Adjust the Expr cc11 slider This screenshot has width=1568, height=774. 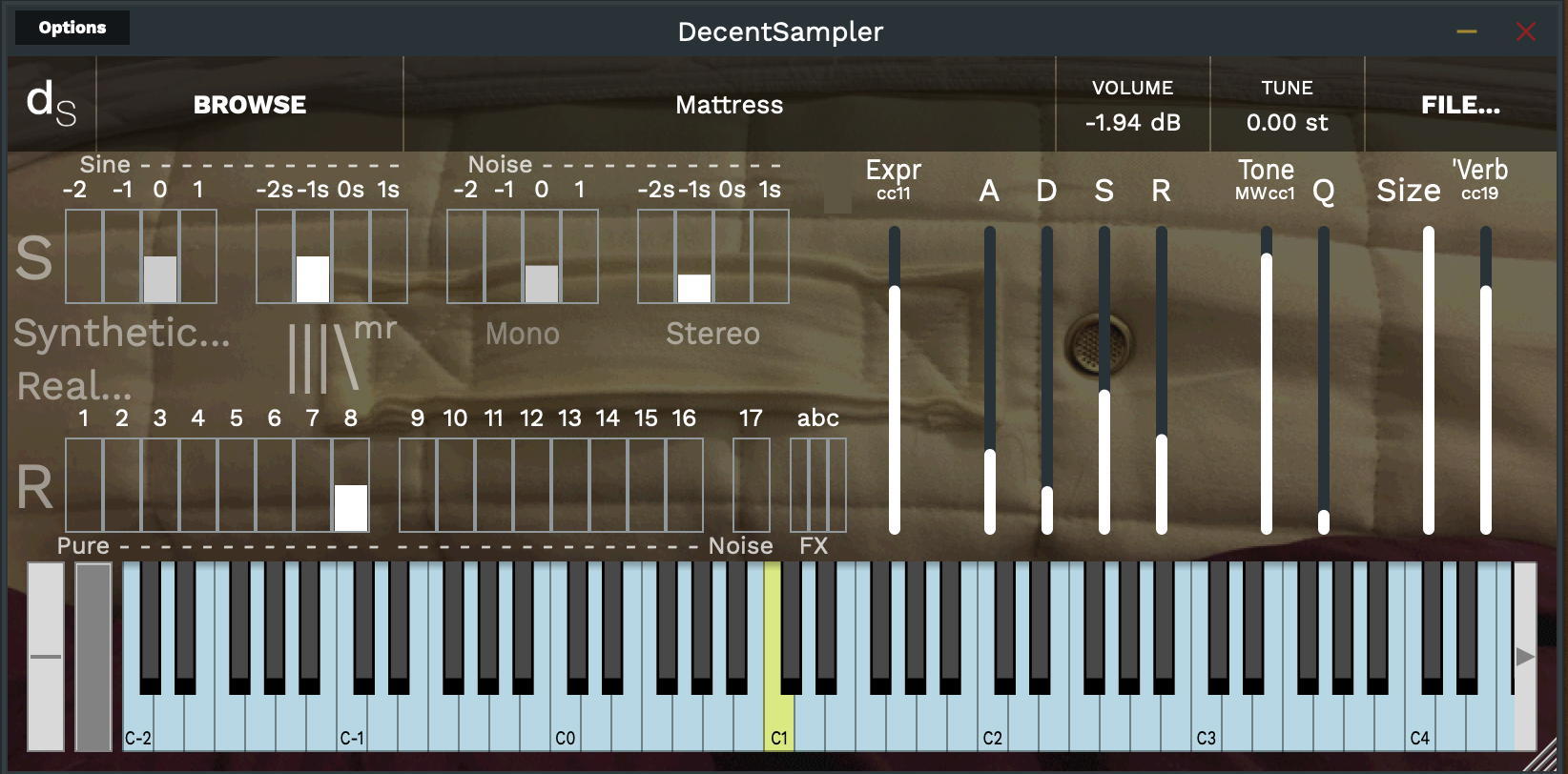[895, 379]
